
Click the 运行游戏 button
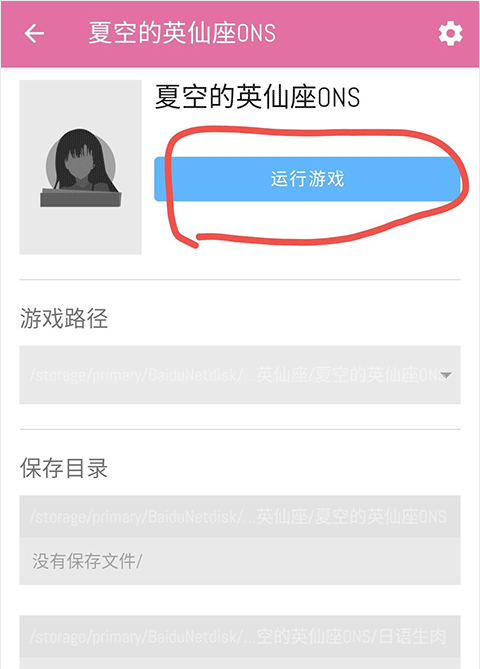click(307, 179)
